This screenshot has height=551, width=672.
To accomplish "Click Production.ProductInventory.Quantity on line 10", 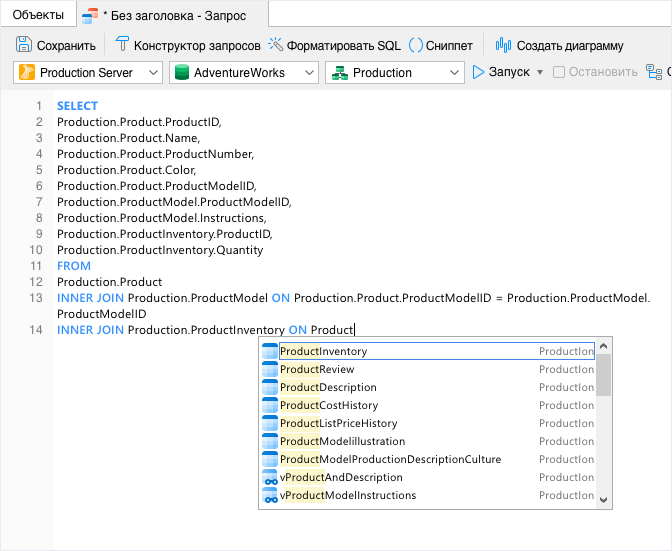I will 160,250.
